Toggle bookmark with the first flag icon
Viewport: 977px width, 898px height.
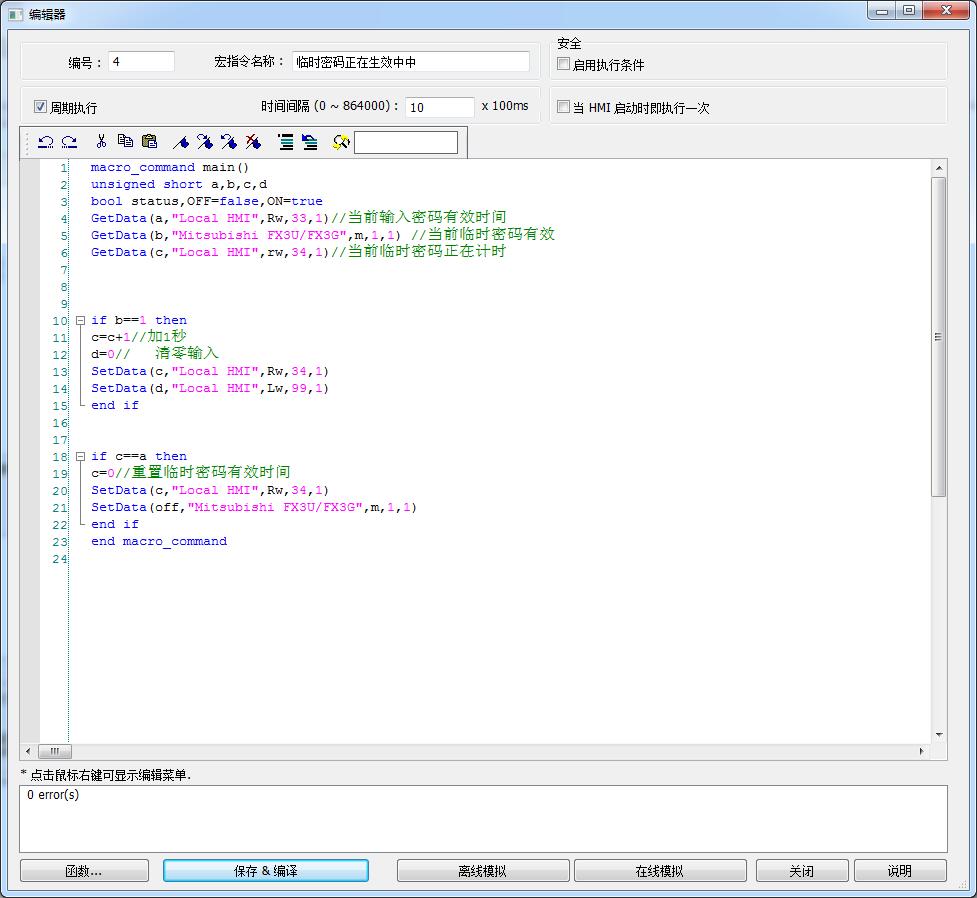tap(181, 142)
